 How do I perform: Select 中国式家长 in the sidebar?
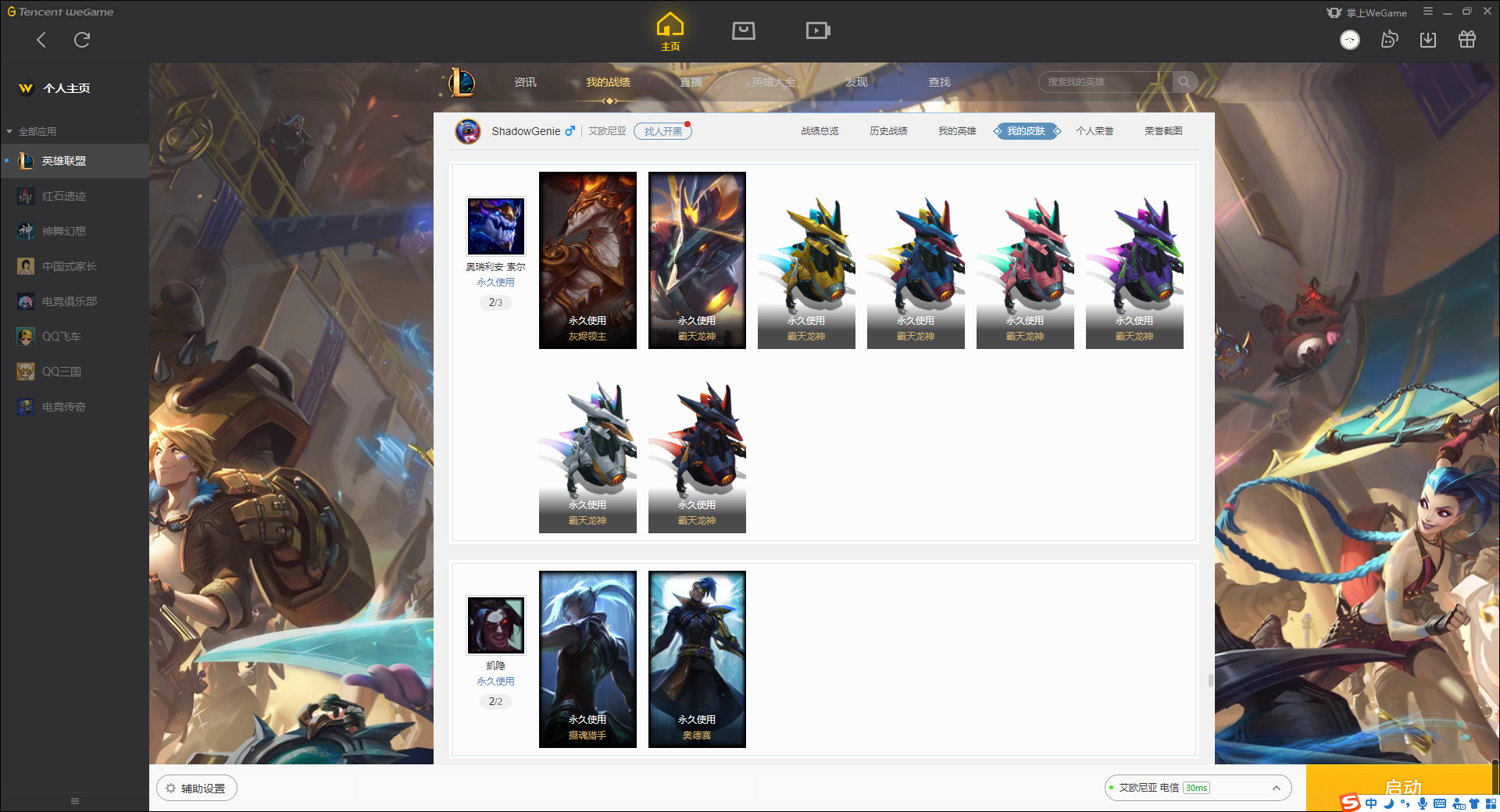[74, 266]
